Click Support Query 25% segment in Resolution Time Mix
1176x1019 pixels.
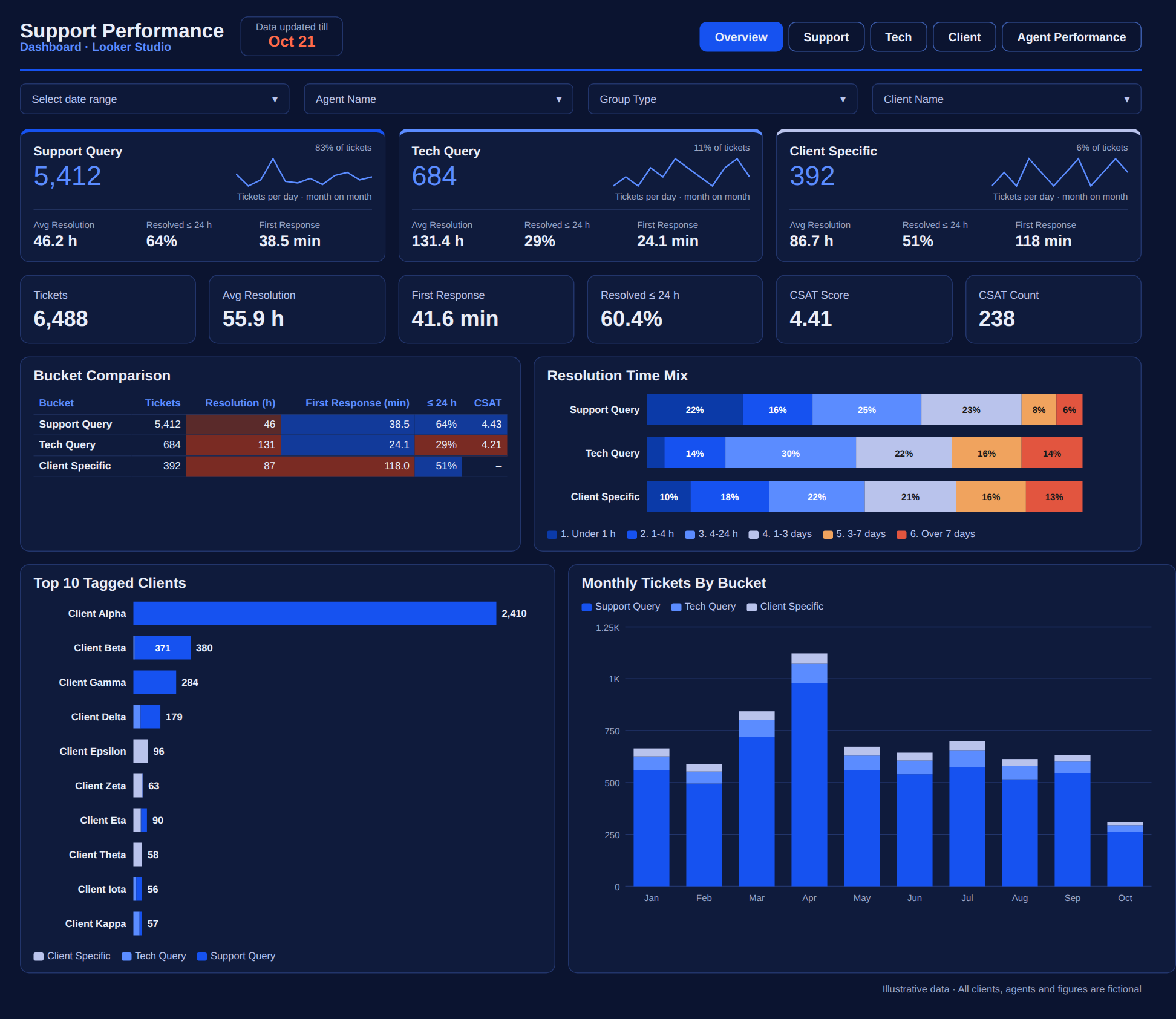(x=866, y=409)
